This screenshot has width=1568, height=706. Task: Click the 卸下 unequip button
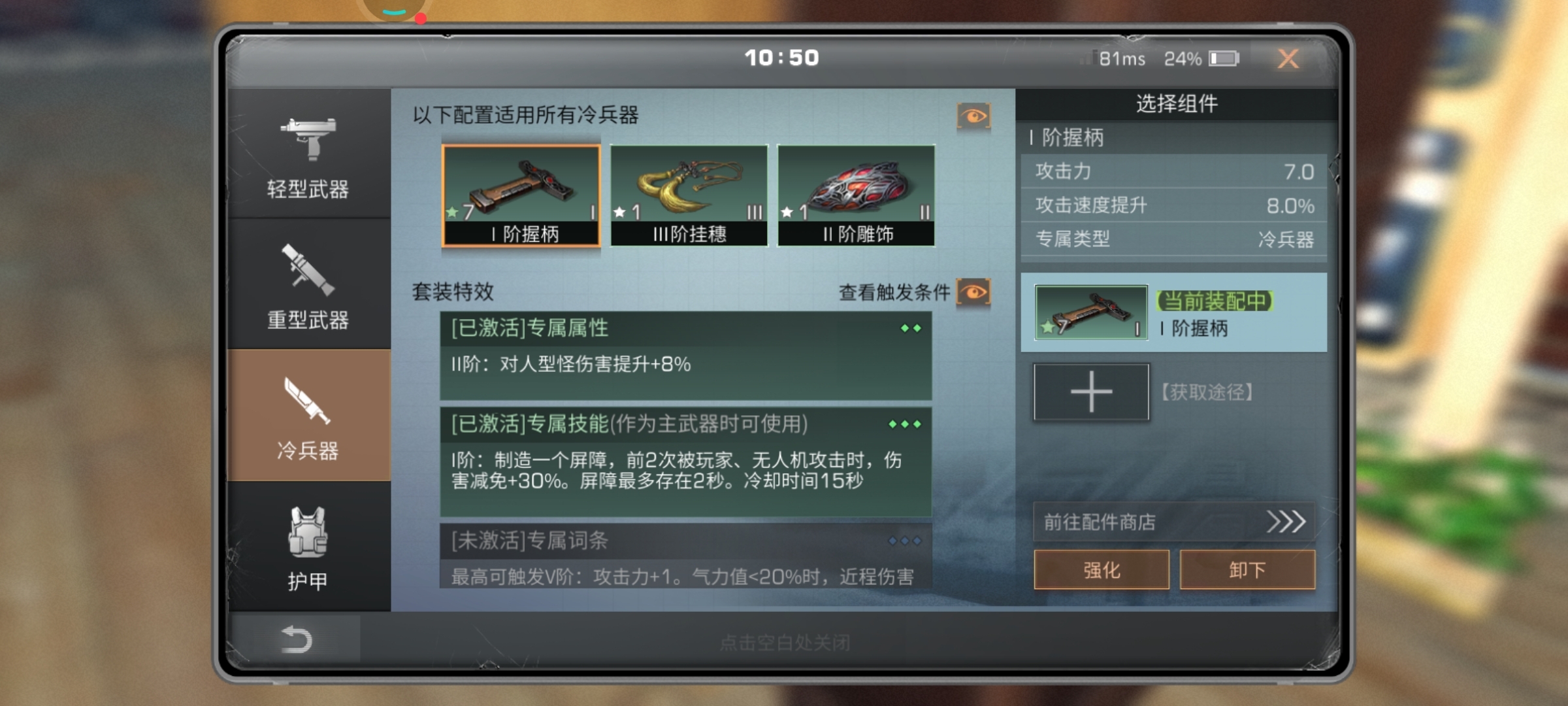point(1247,570)
